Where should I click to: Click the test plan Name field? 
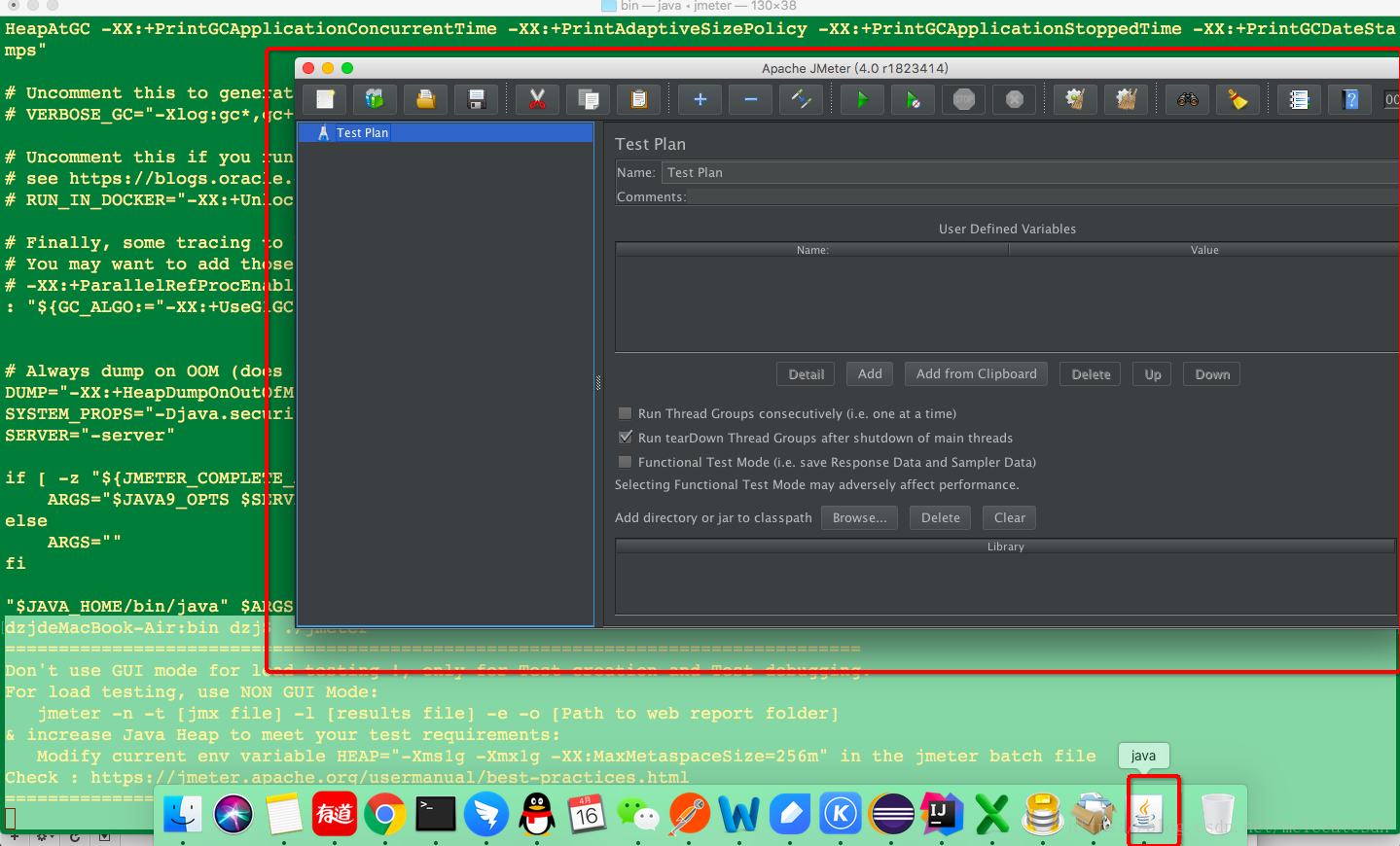(1029, 172)
